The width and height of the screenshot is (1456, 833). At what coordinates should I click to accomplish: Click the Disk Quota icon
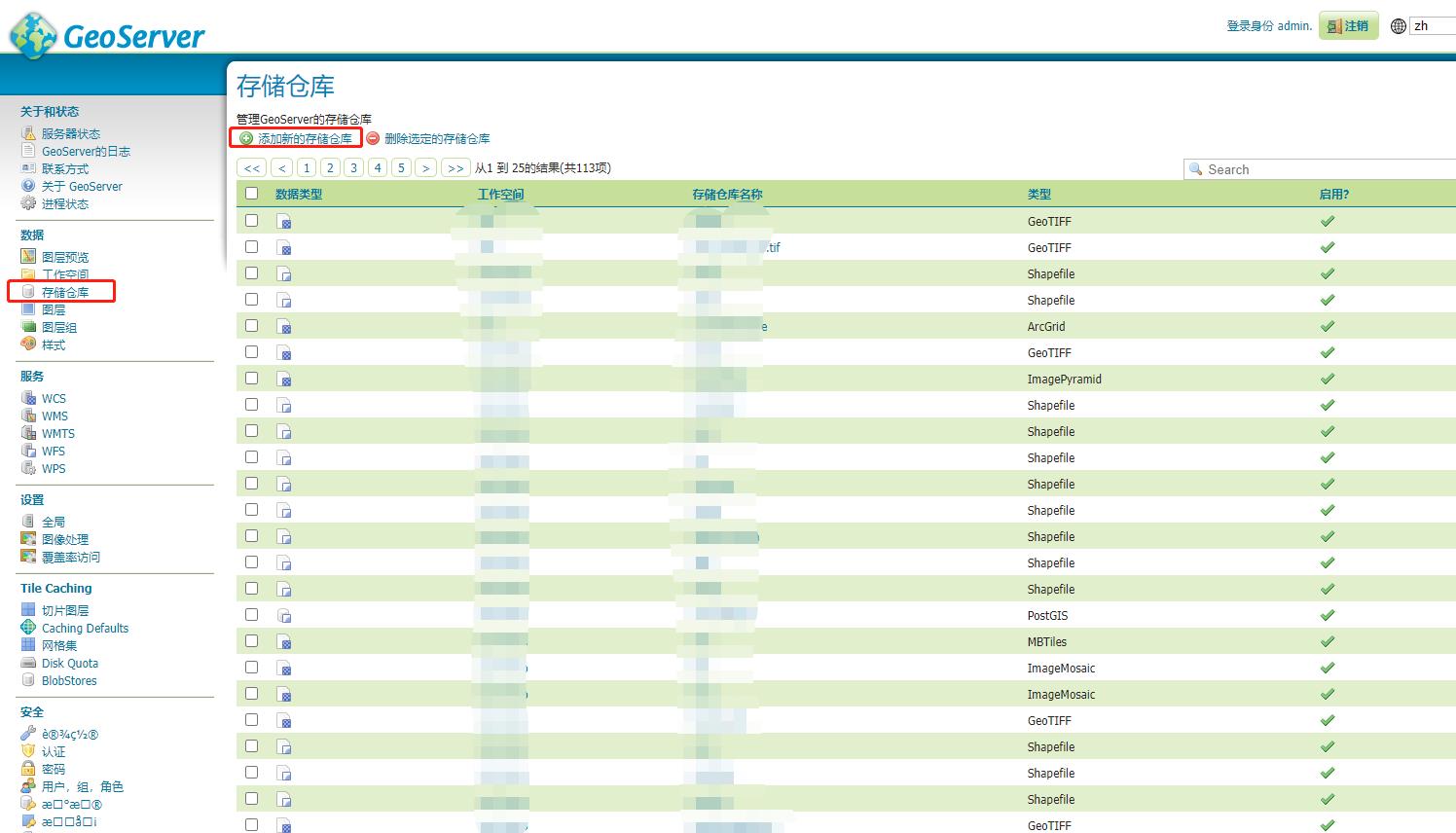[28, 663]
